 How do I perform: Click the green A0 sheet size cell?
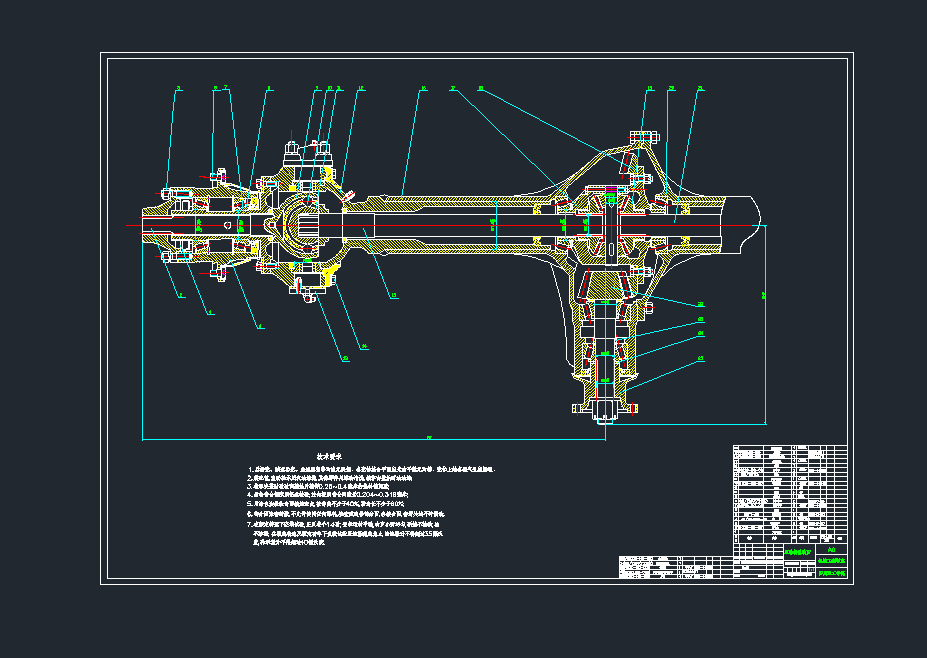pos(831,550)
